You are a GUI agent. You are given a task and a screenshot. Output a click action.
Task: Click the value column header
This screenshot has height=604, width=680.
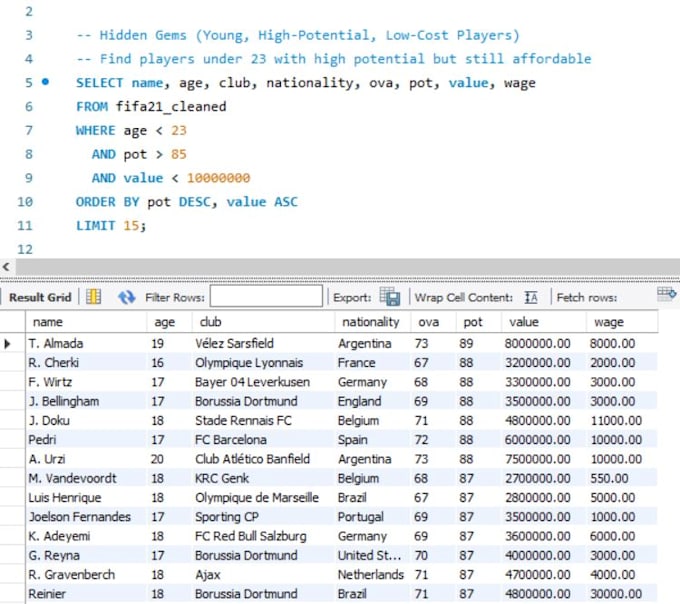(x=544, y=322)
